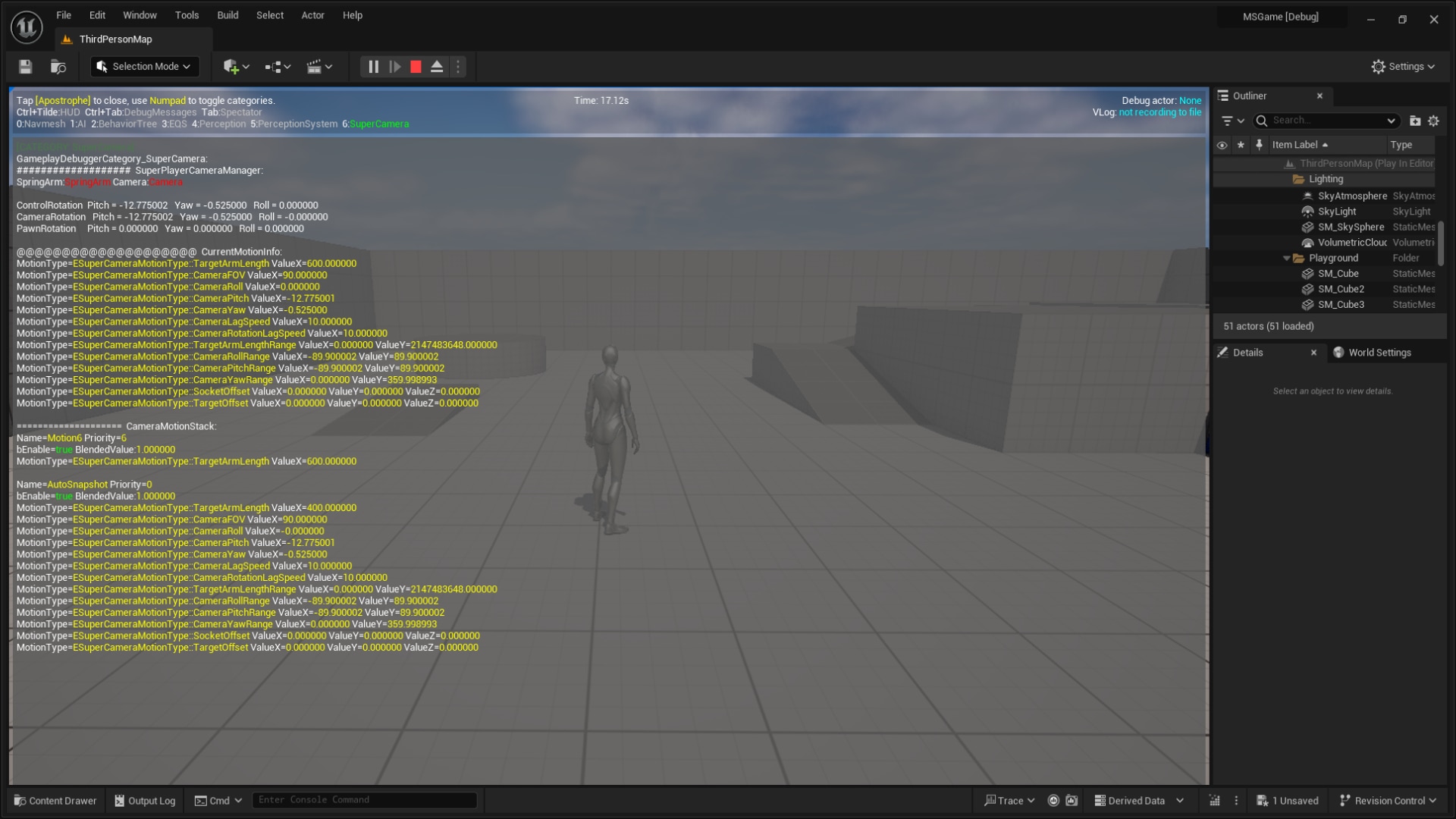Pause the Play In Editor session
The height and width of the screenshot is (819, 1456).
point(372,67)
